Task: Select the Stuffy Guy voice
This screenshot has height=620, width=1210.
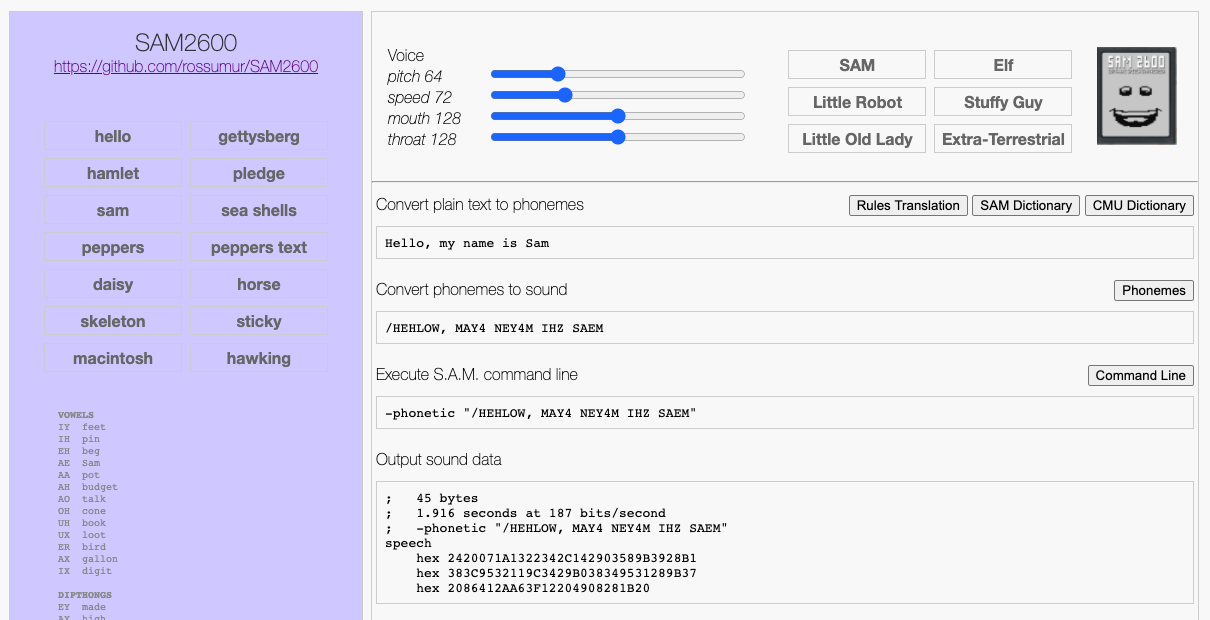Action: point(1003,102)
